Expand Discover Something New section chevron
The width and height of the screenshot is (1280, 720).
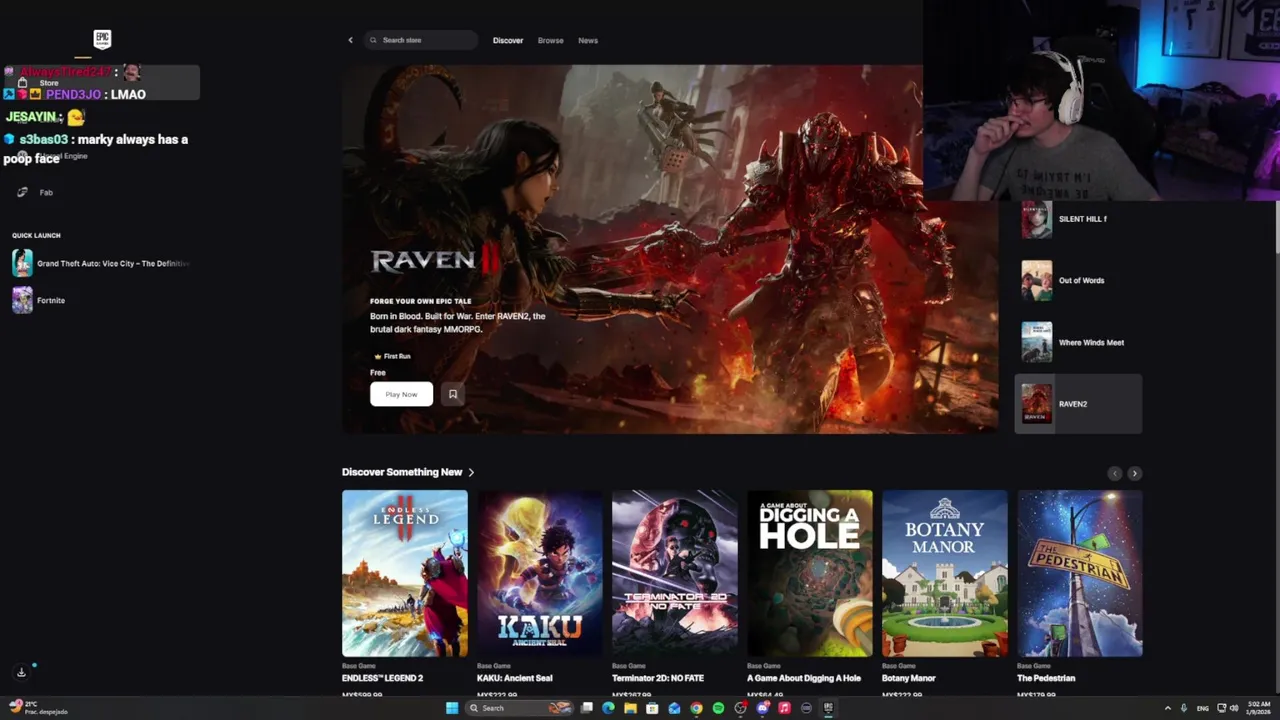471,472
